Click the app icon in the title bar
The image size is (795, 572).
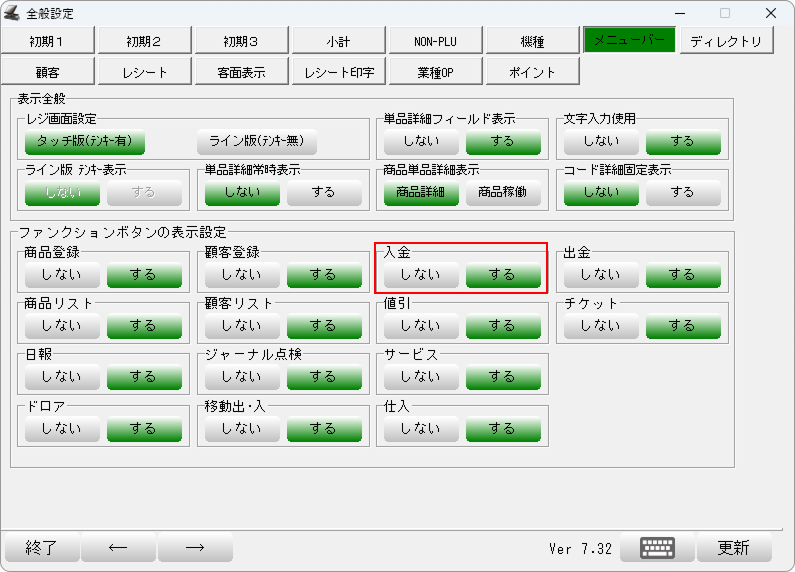pos(13,13)
